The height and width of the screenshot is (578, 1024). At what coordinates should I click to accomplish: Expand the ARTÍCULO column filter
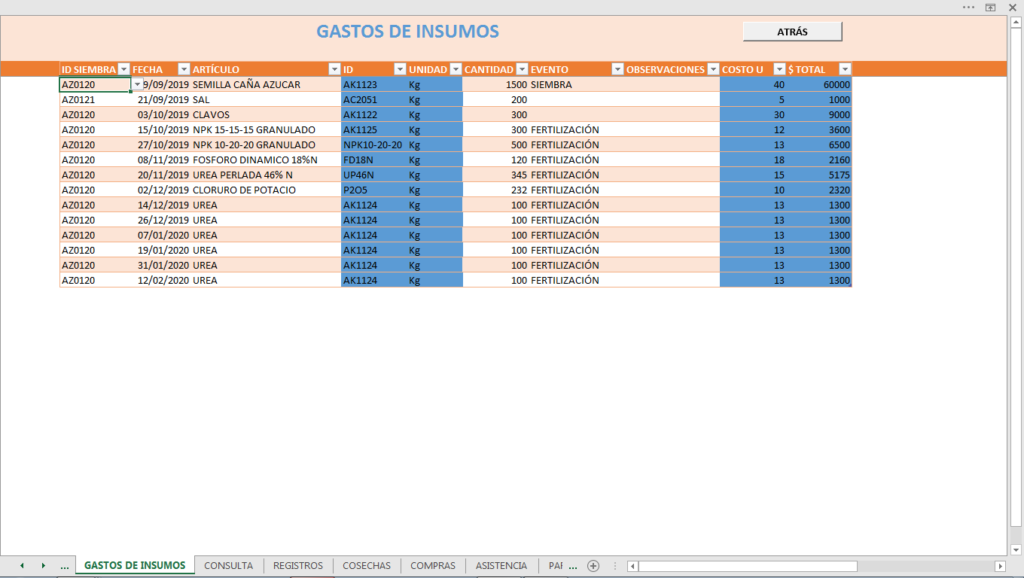click(334, 69)
